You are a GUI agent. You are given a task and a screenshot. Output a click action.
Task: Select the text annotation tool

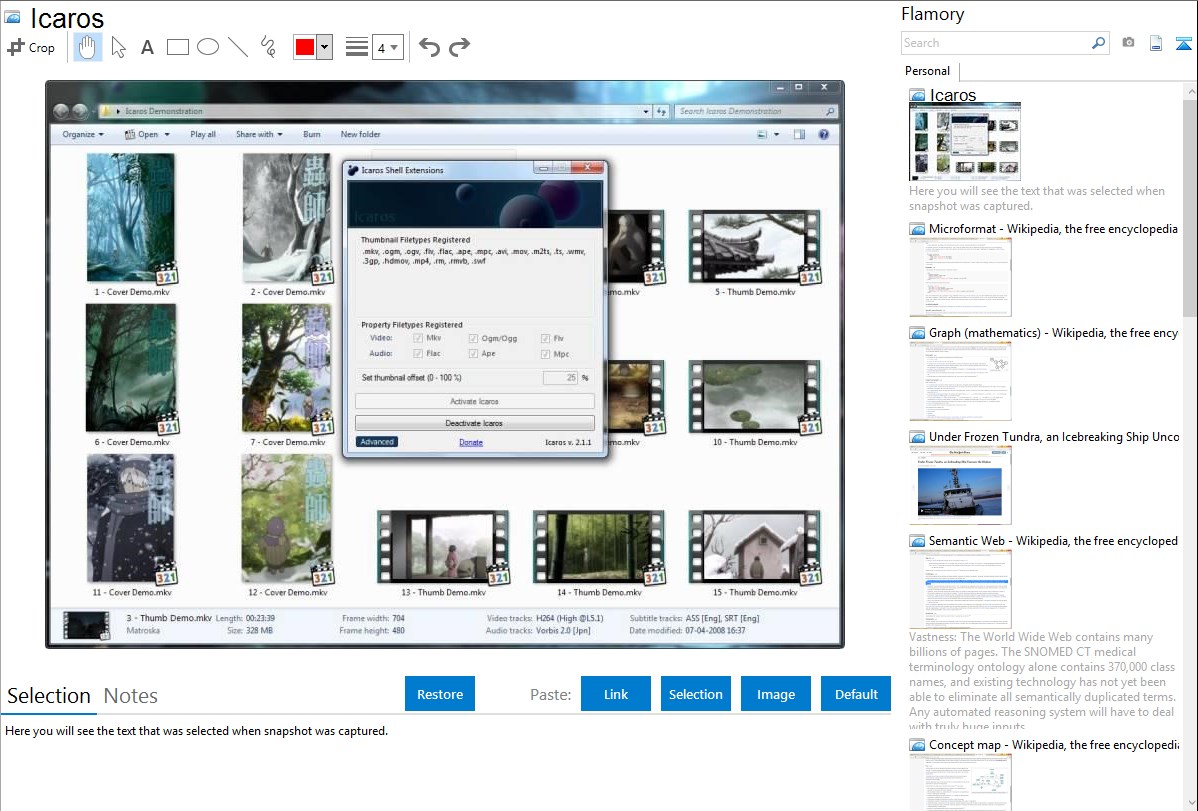(x=147, y=47)
